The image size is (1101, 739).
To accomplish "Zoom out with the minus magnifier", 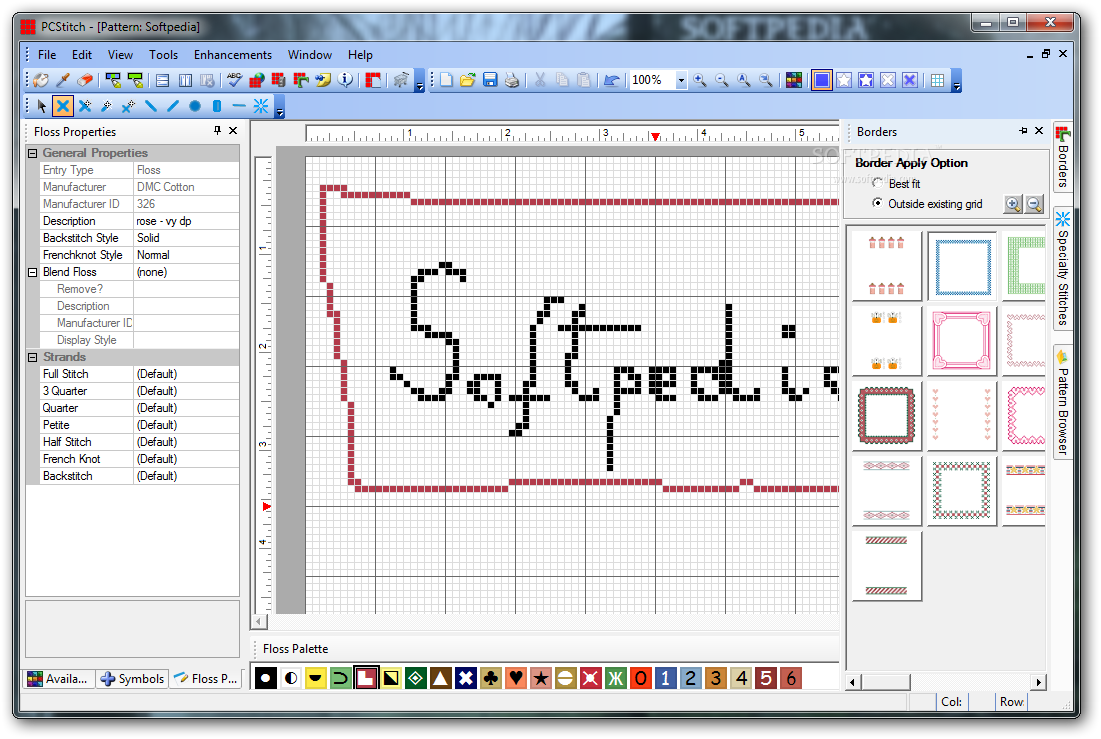I will pos(722,80).
